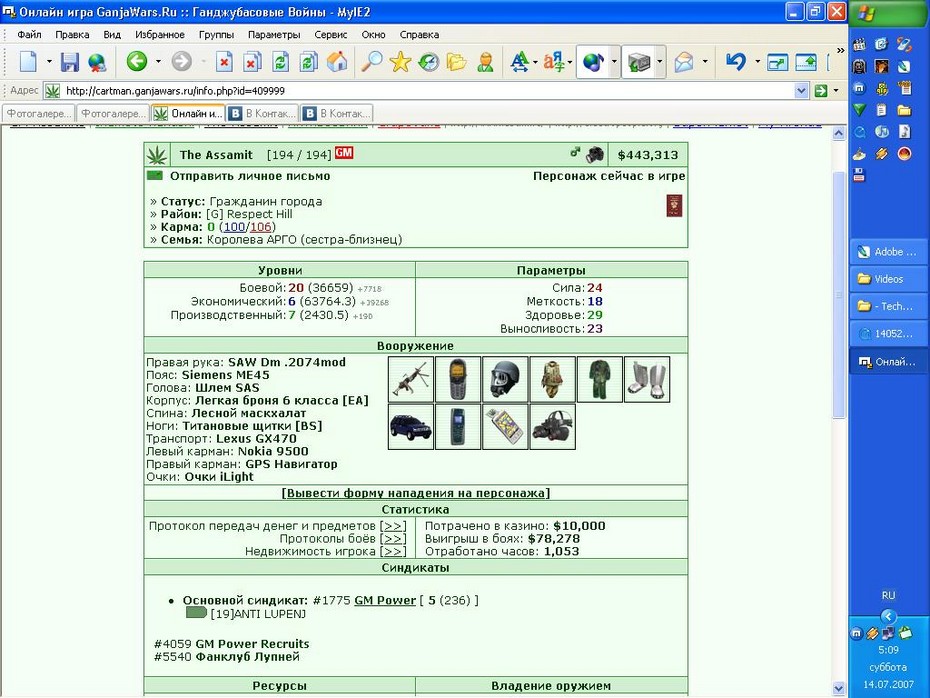Open the address bar dropdown arrow
The image size is (930, 698).
pos(801,91)
